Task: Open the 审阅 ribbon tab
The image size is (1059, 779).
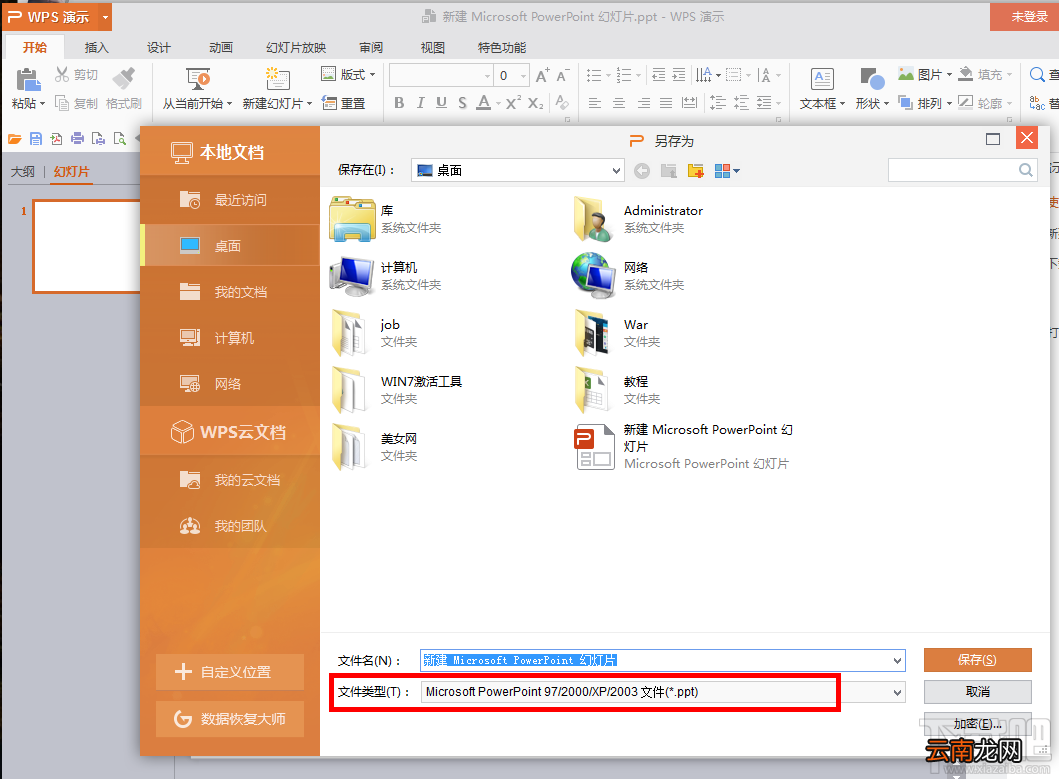Action: tap(371, 48)
